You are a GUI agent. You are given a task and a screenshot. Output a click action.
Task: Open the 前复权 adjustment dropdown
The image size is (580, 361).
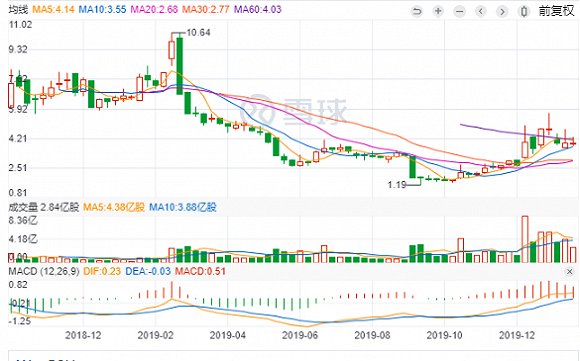pyautogui.click(x=556, y=11)
